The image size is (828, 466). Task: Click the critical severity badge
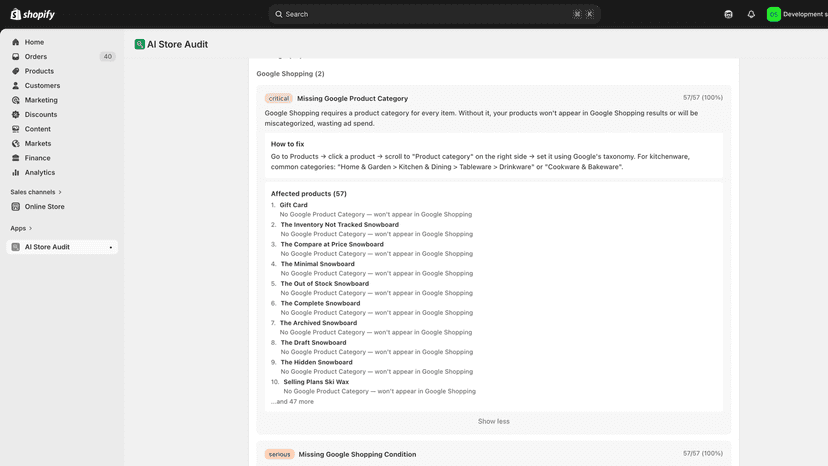click(278, 98)
